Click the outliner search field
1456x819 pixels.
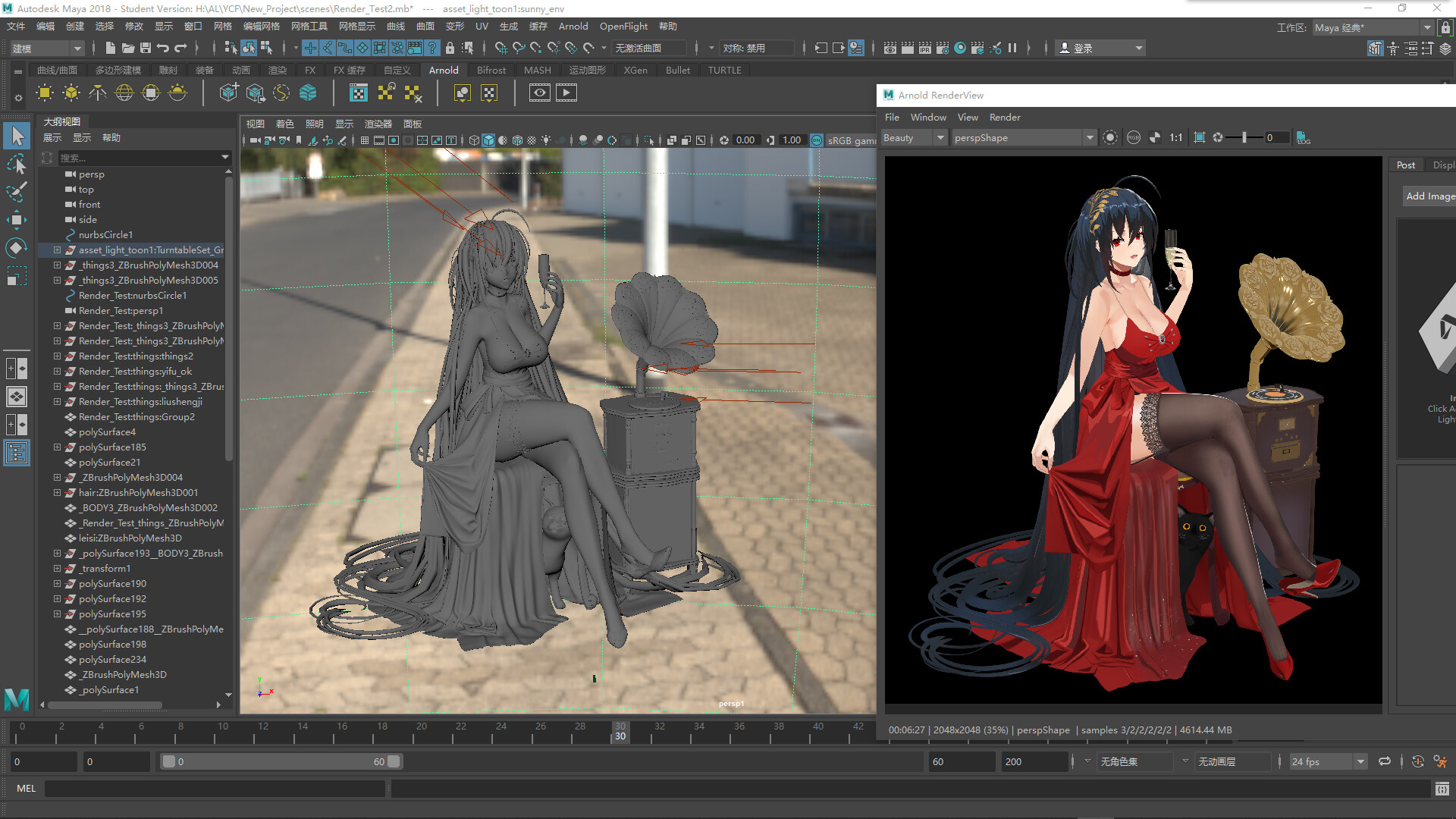(x=140, y=157)
